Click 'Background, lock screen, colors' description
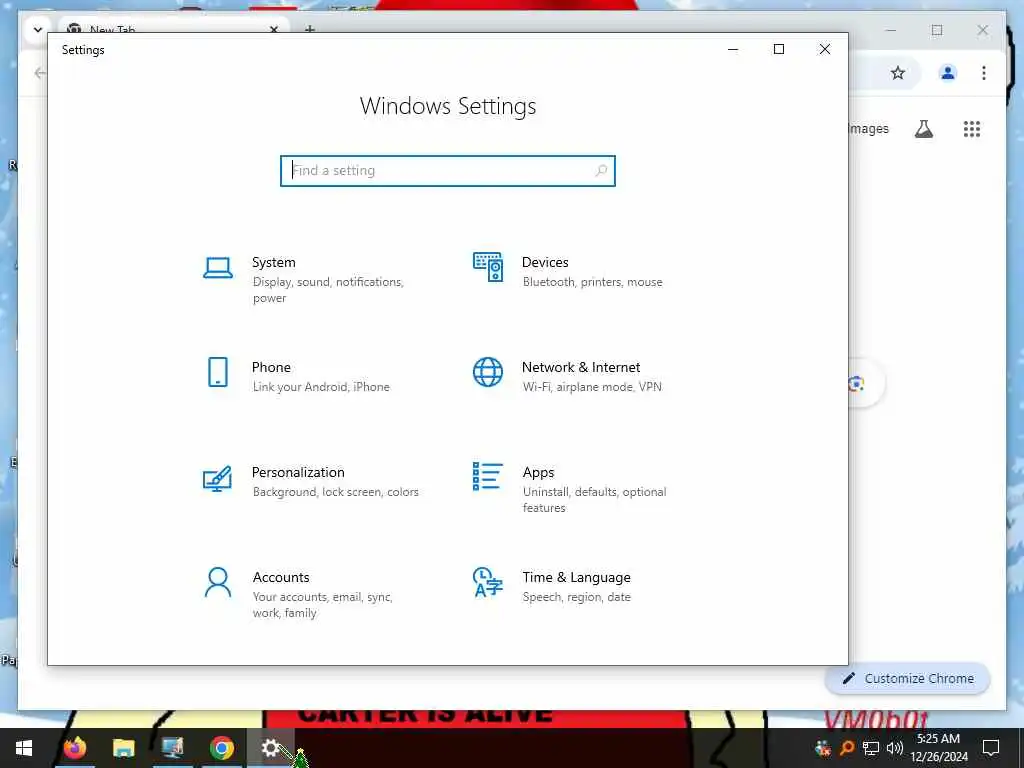Screen dimensions: 1024x768 [x=336, y=492]
